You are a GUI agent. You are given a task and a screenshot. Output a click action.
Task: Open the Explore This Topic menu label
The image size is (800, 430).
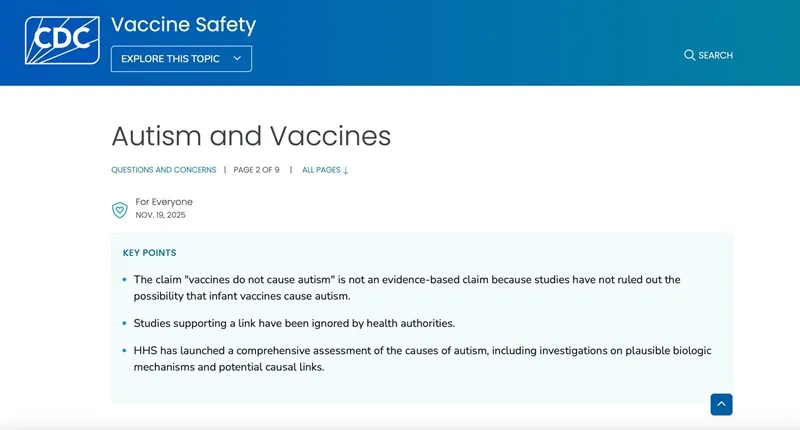pos(170,59)
